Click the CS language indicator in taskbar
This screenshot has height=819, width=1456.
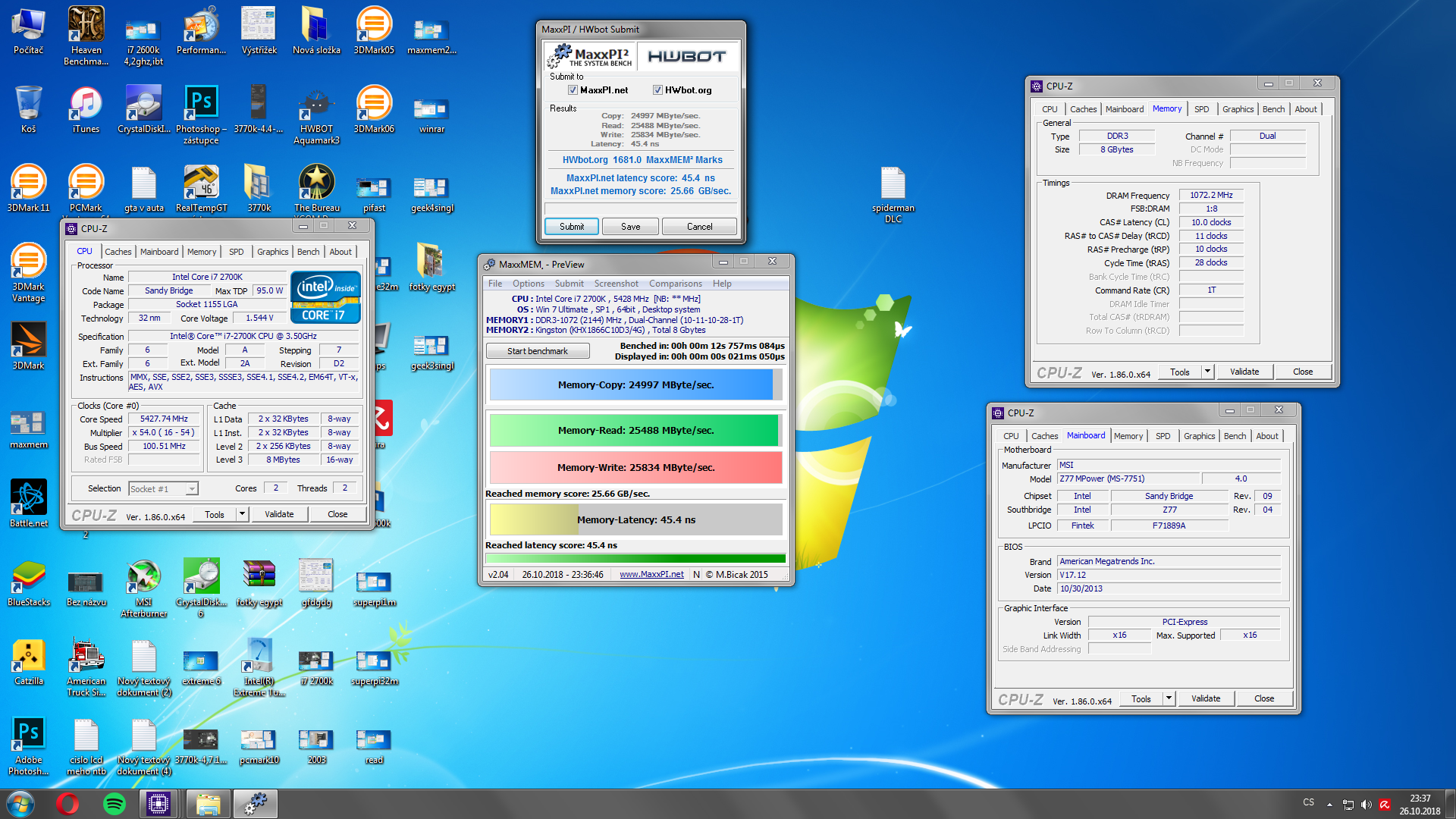[x=1308, y=802]
